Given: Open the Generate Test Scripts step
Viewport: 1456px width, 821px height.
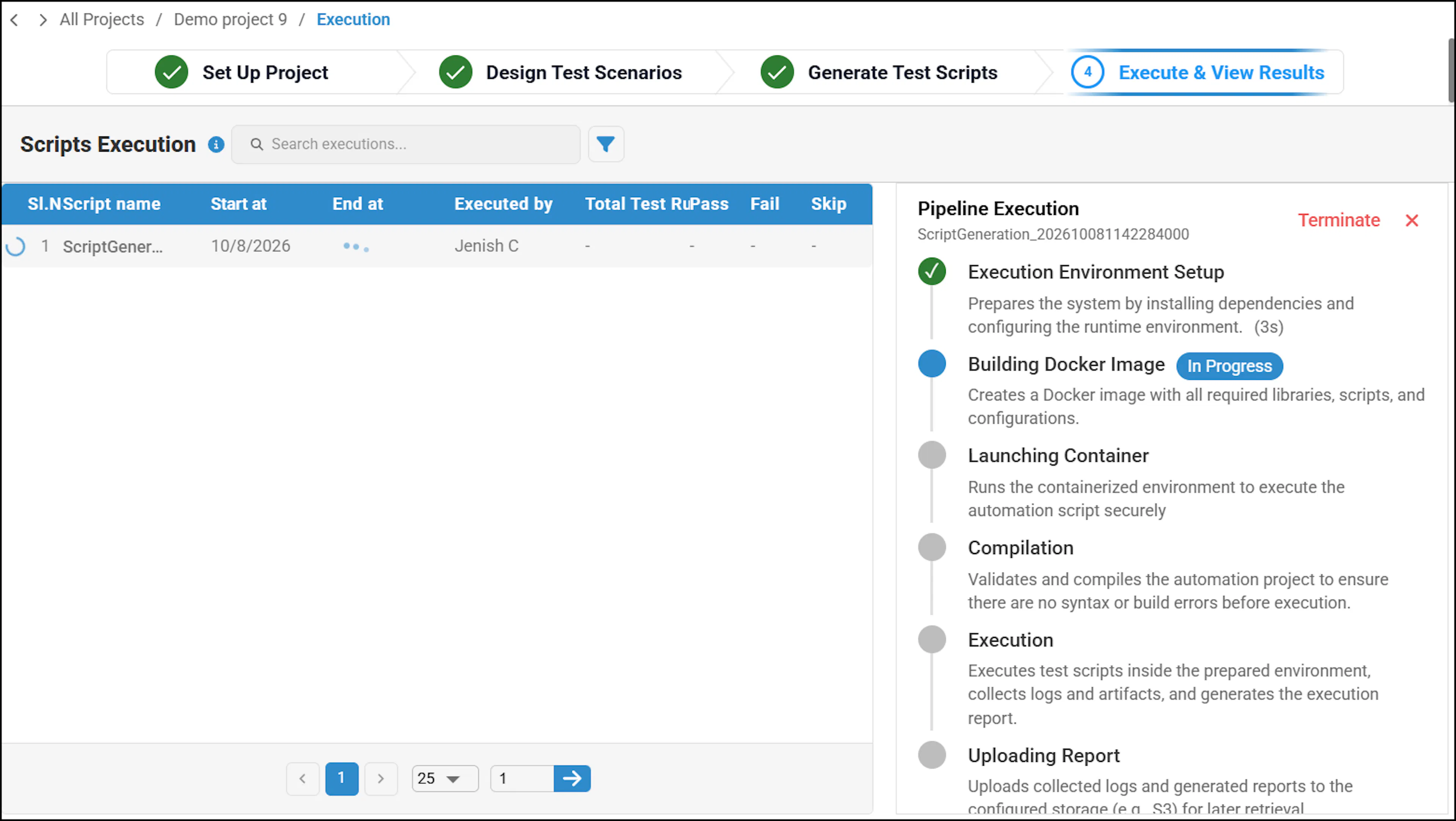Looking at the screenshot, I should (x=903, y=72).
